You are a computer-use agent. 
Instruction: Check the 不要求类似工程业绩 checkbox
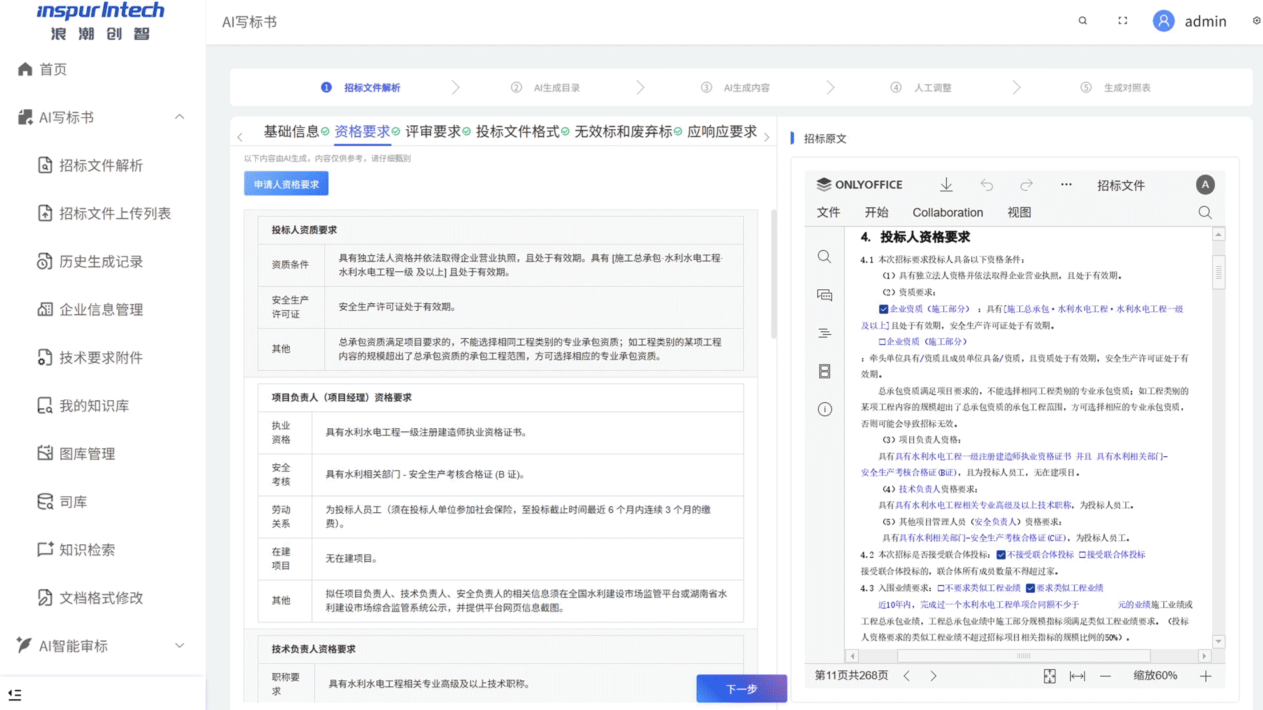coord(940,588)
